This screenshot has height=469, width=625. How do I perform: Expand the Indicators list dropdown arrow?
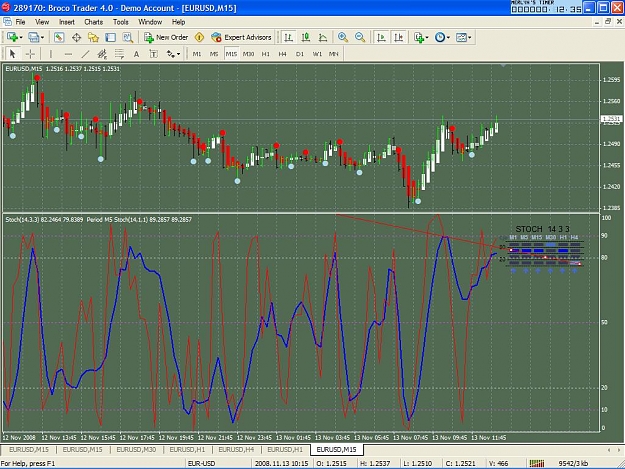coord(427,37)
